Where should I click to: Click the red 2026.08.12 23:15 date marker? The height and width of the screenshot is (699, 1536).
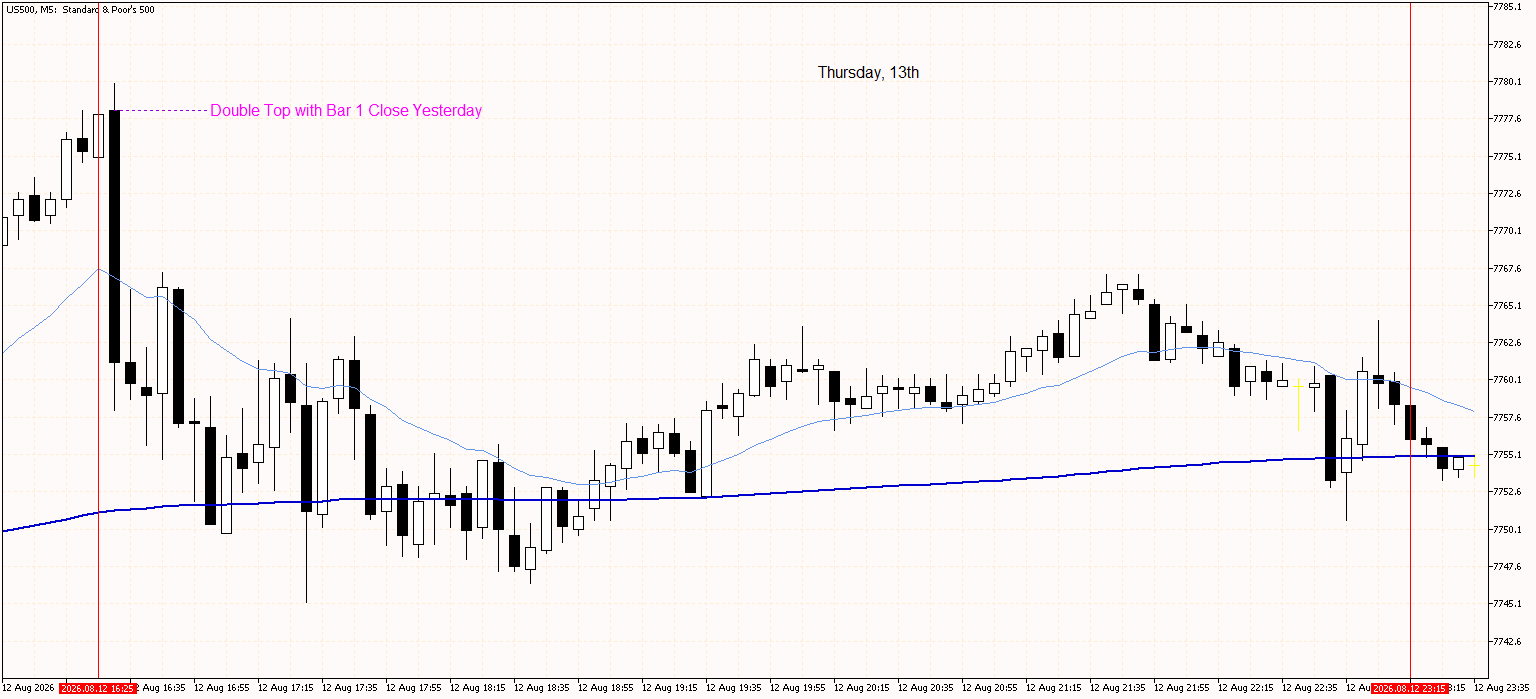point(1410,689)
